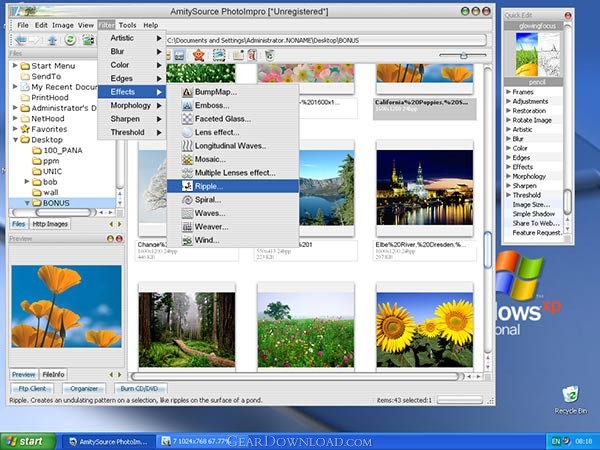Click the red close circle on Preview panel

point(119,239)
